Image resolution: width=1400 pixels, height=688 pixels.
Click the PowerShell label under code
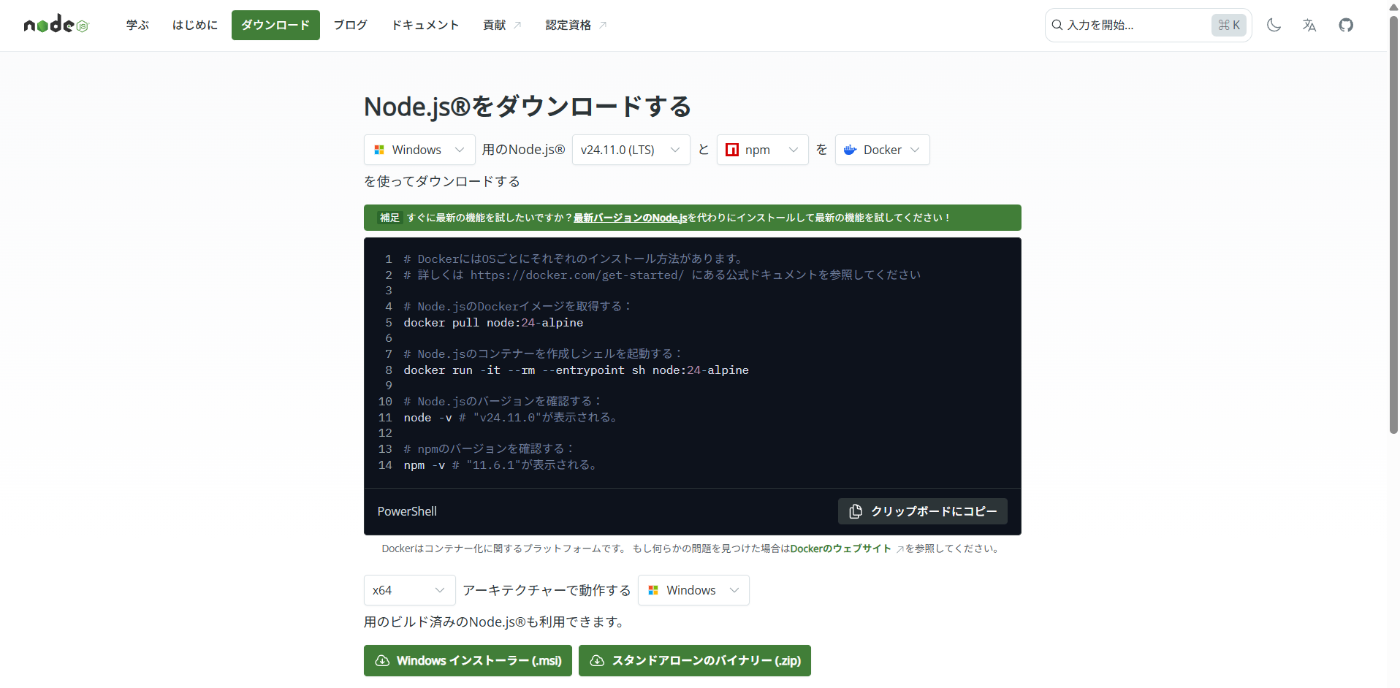click(x=407, y=511)
